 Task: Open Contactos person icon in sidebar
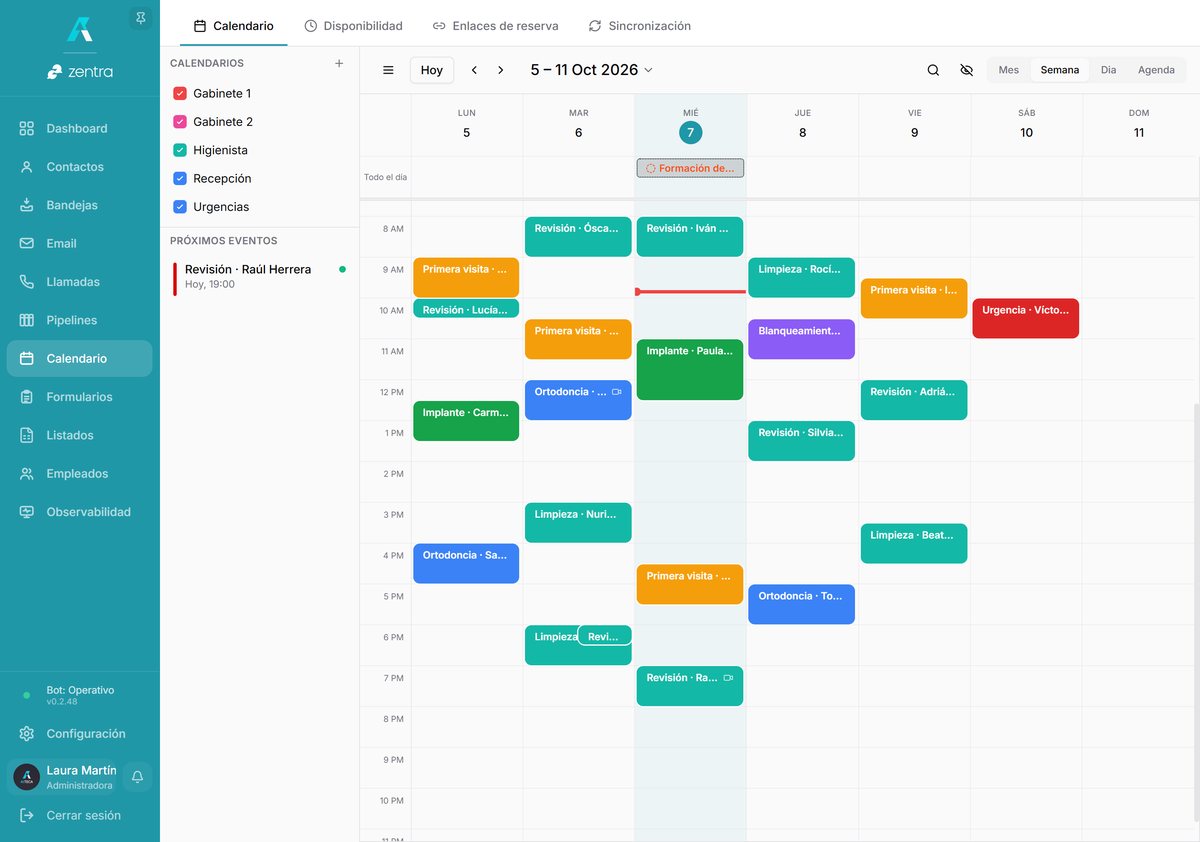[27, 167]
